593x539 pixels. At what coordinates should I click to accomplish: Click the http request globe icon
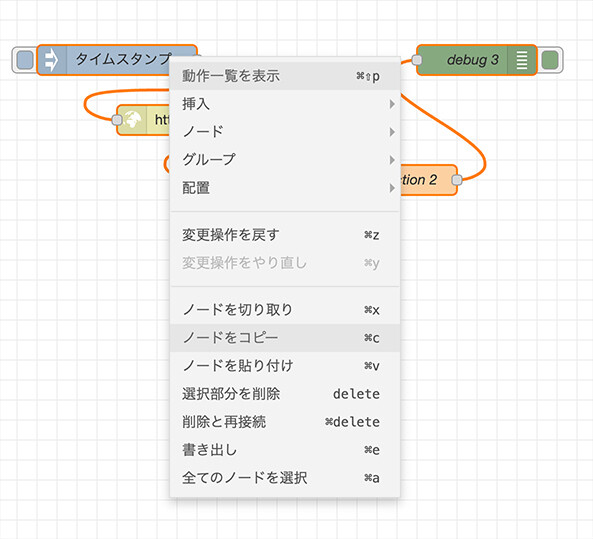132,120
